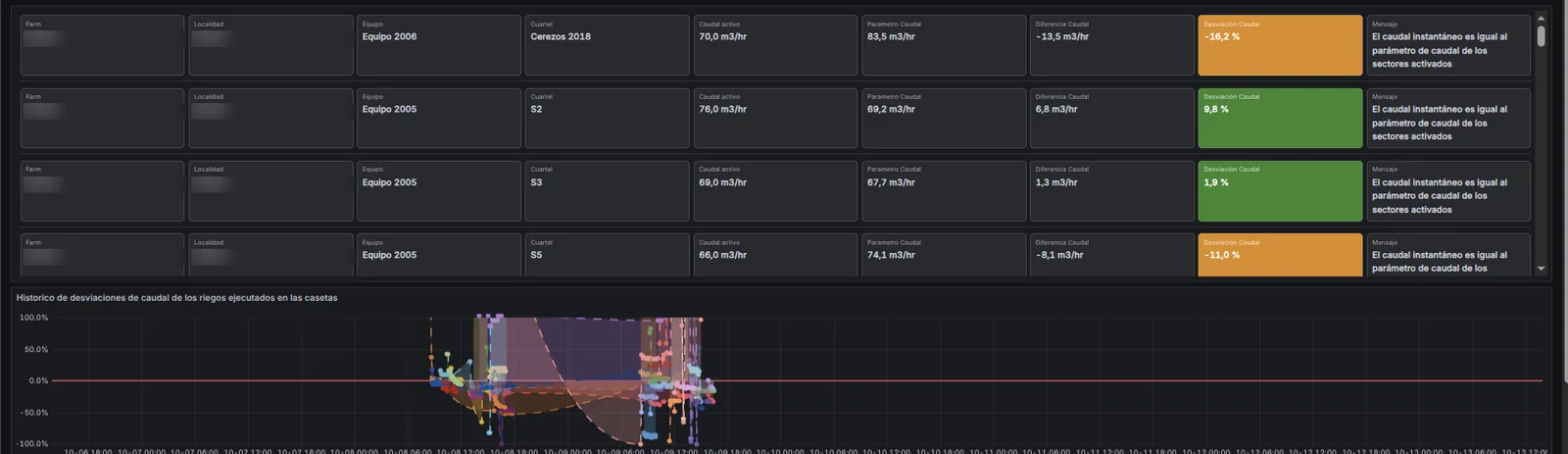Viewport: 1568px width, 454px height.
Task: Open the orange Desviación Caudal '-11,0 %' panel
Action: click(1280, 255)
